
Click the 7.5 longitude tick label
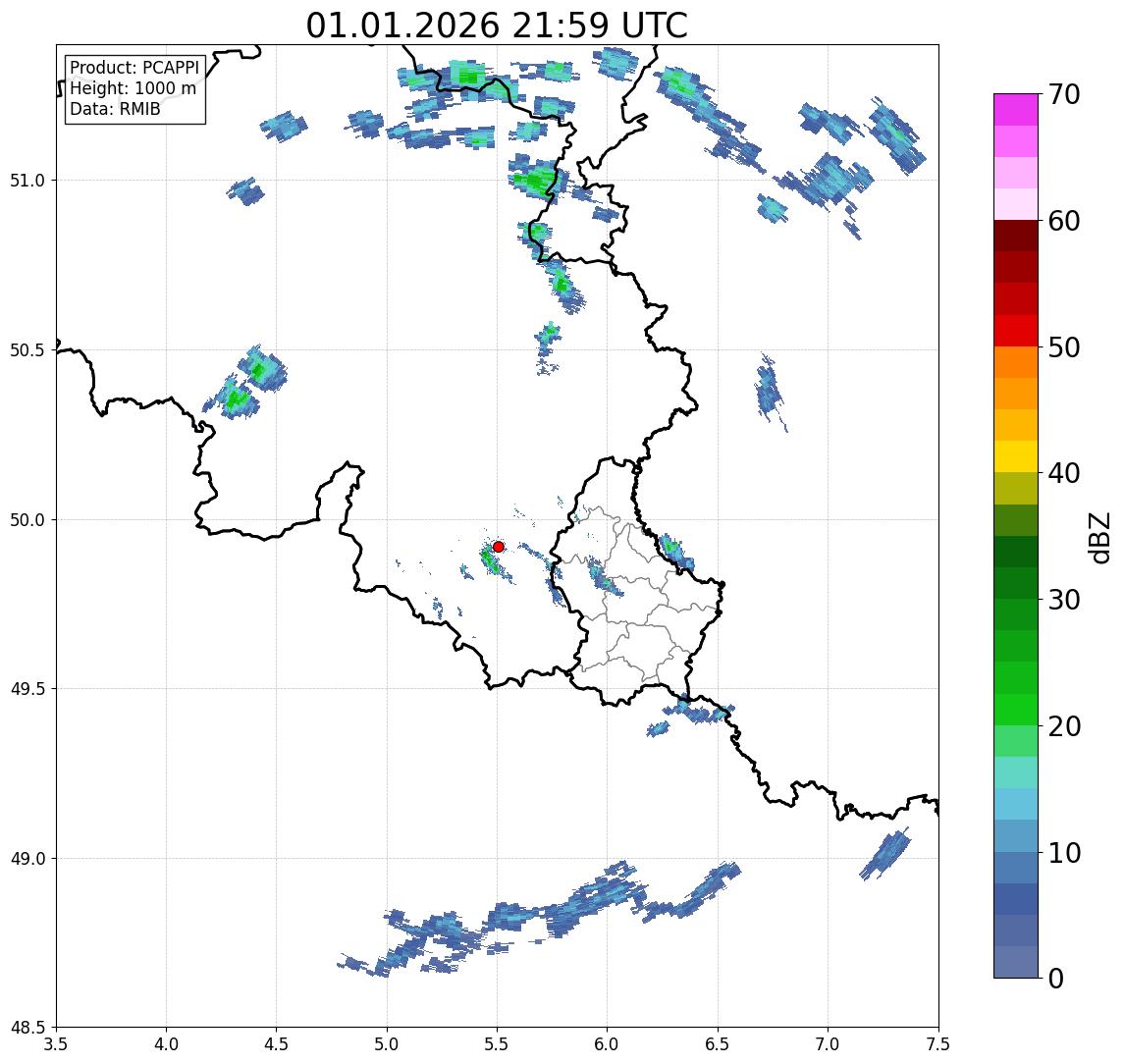937,1042
